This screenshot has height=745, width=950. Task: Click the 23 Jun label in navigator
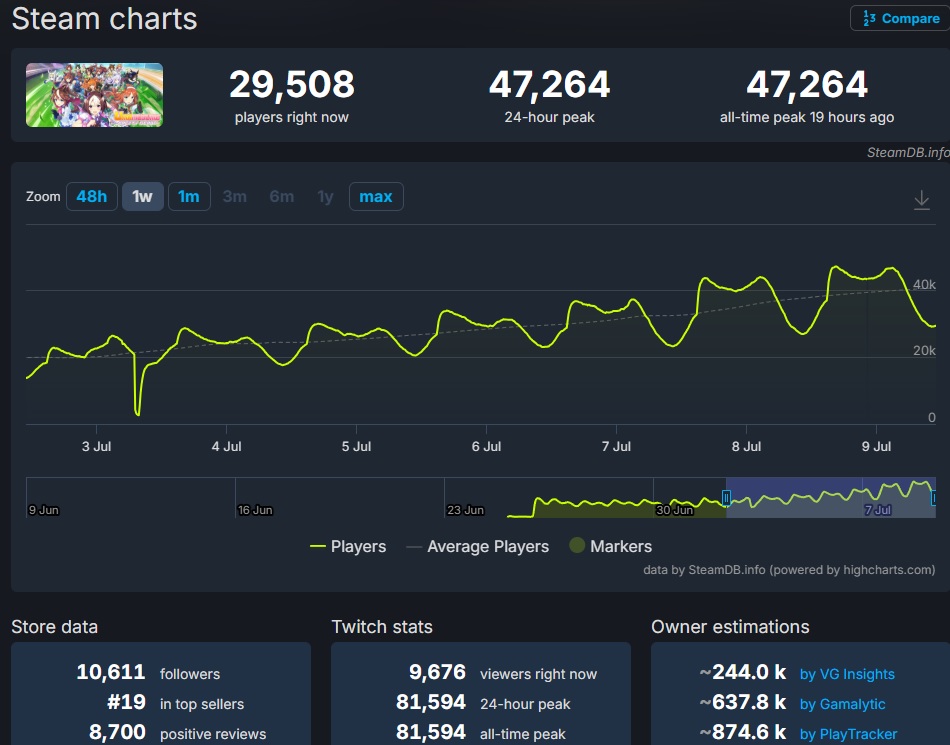click(x=465, y=510)
